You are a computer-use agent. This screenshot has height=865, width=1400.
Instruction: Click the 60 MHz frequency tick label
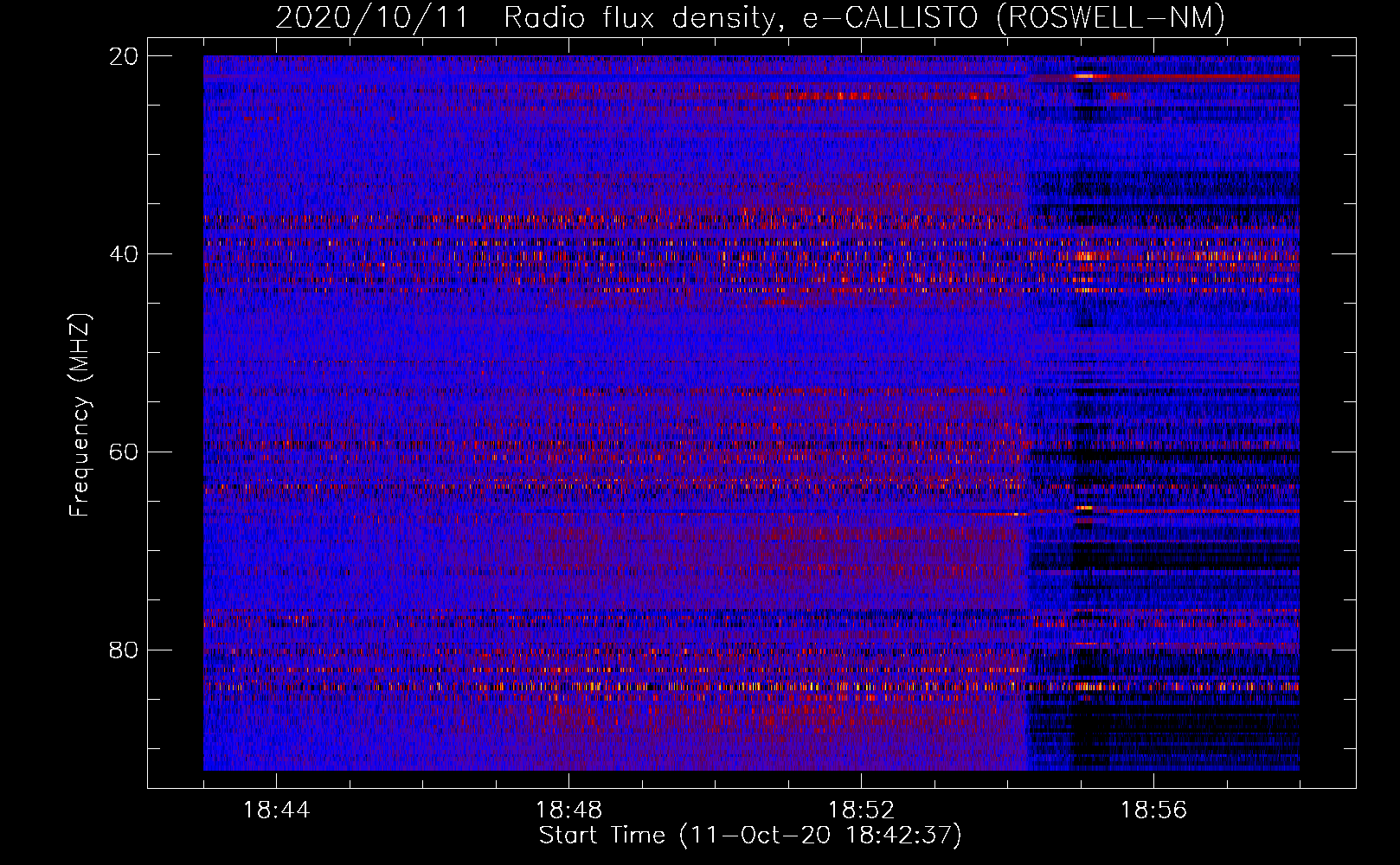[124, 452]
